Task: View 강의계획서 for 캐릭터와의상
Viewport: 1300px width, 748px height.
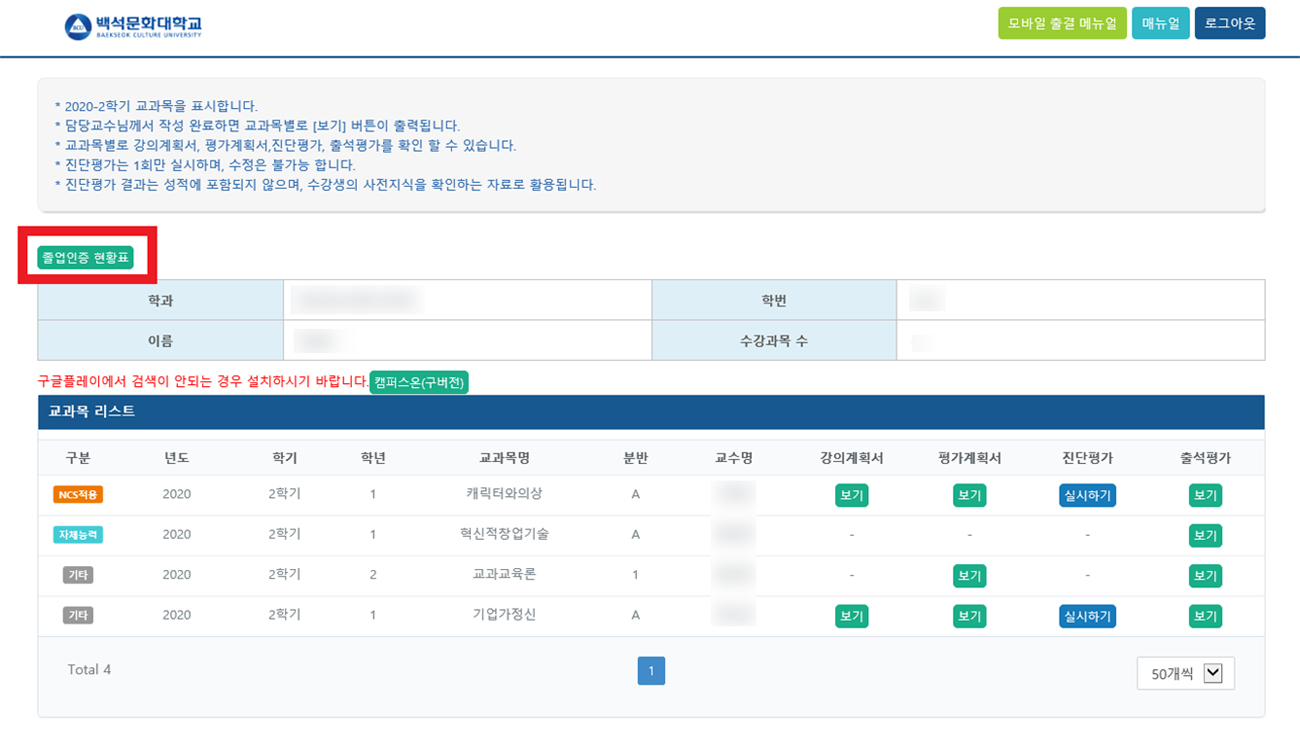Action: 850,494
